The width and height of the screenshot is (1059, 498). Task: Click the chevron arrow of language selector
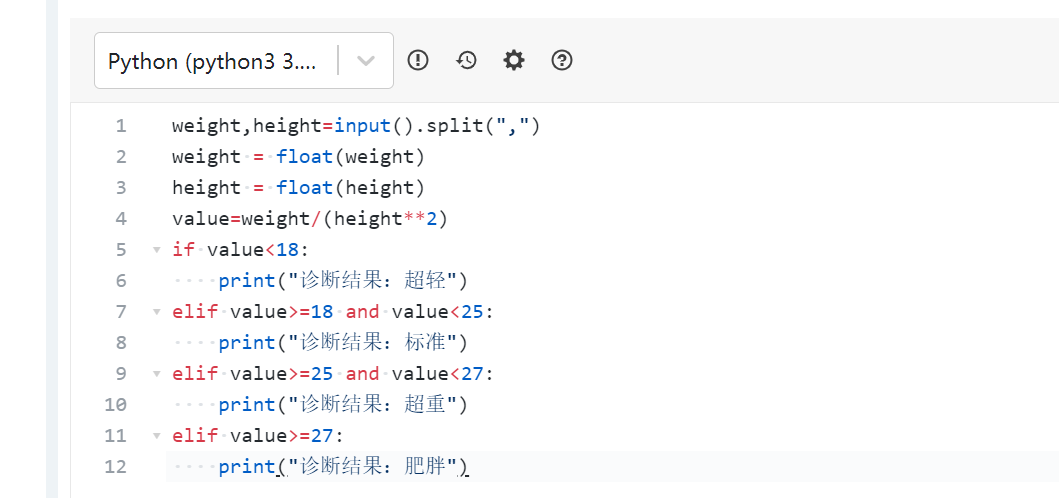pos(365,61)
